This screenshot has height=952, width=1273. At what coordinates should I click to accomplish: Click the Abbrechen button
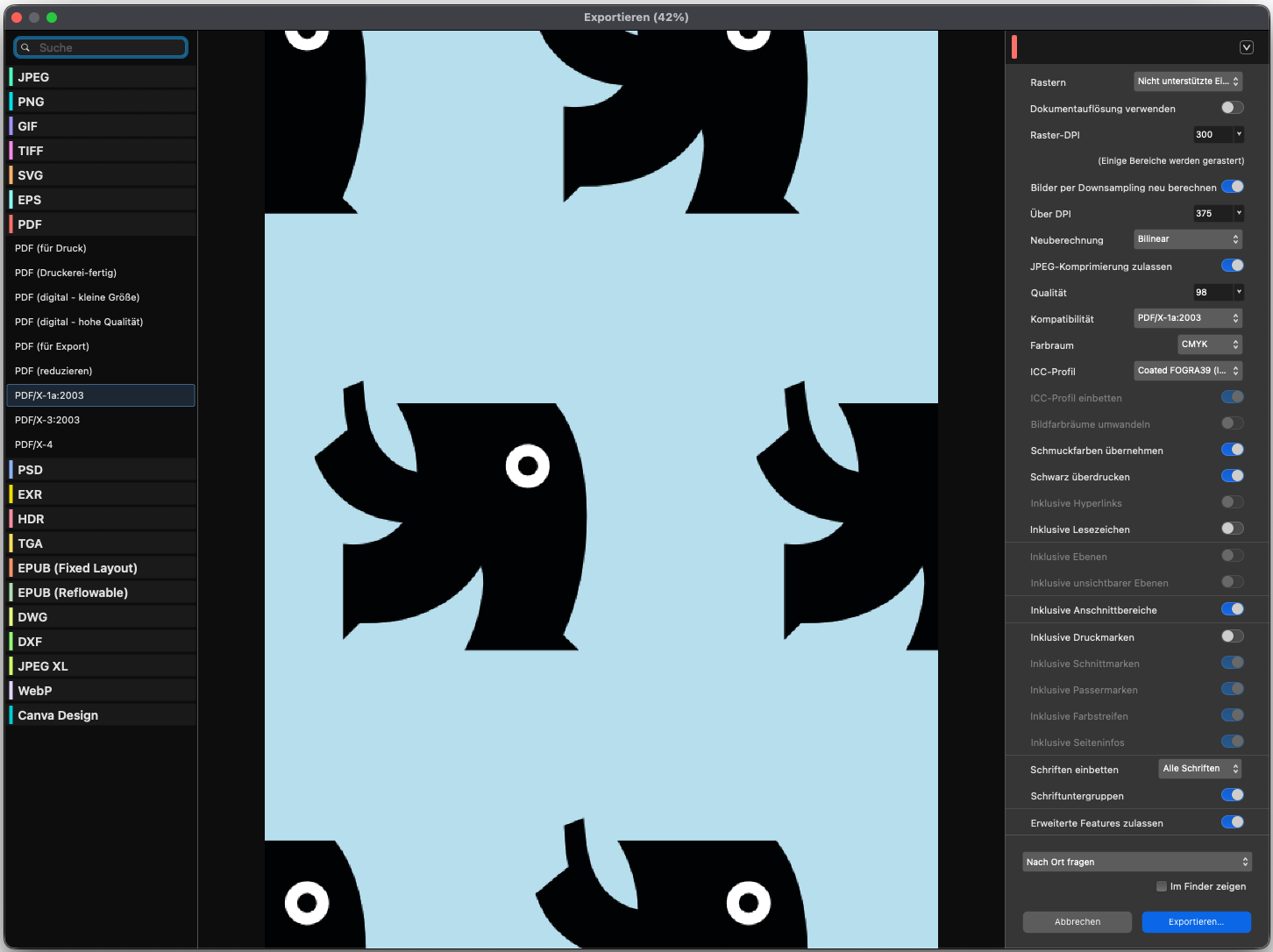pos(1077,921)
